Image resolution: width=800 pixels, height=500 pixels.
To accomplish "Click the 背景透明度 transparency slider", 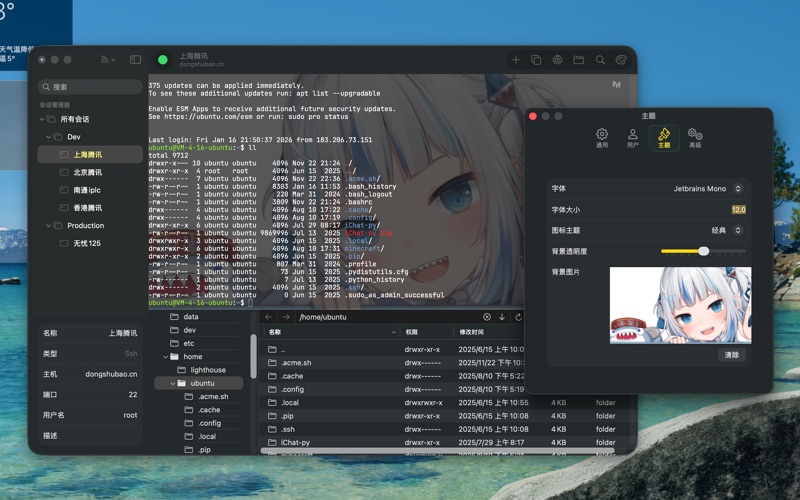I will (x=703, y=251).
